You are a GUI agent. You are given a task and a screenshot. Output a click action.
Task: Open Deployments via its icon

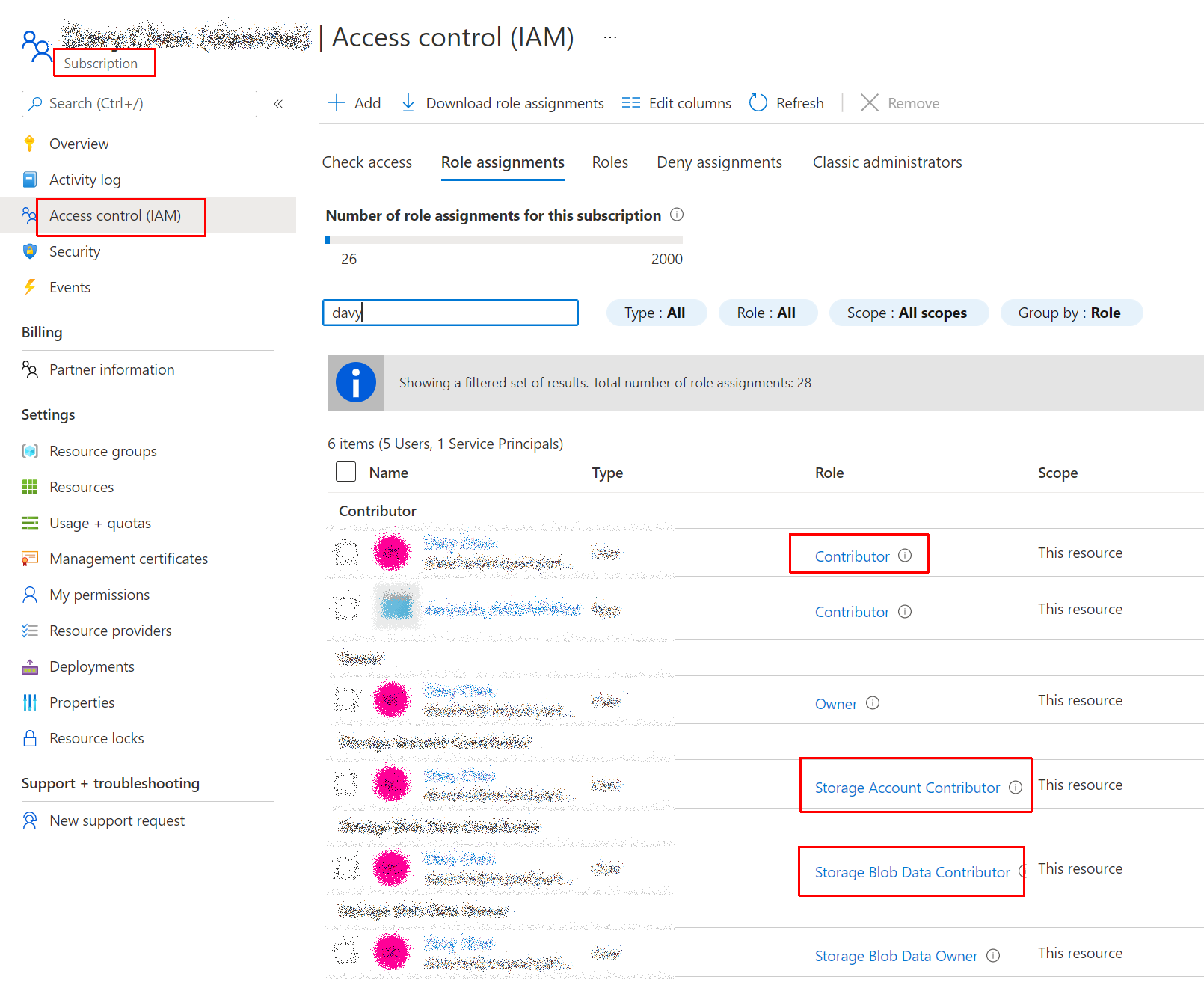click(x=30, y=666)
